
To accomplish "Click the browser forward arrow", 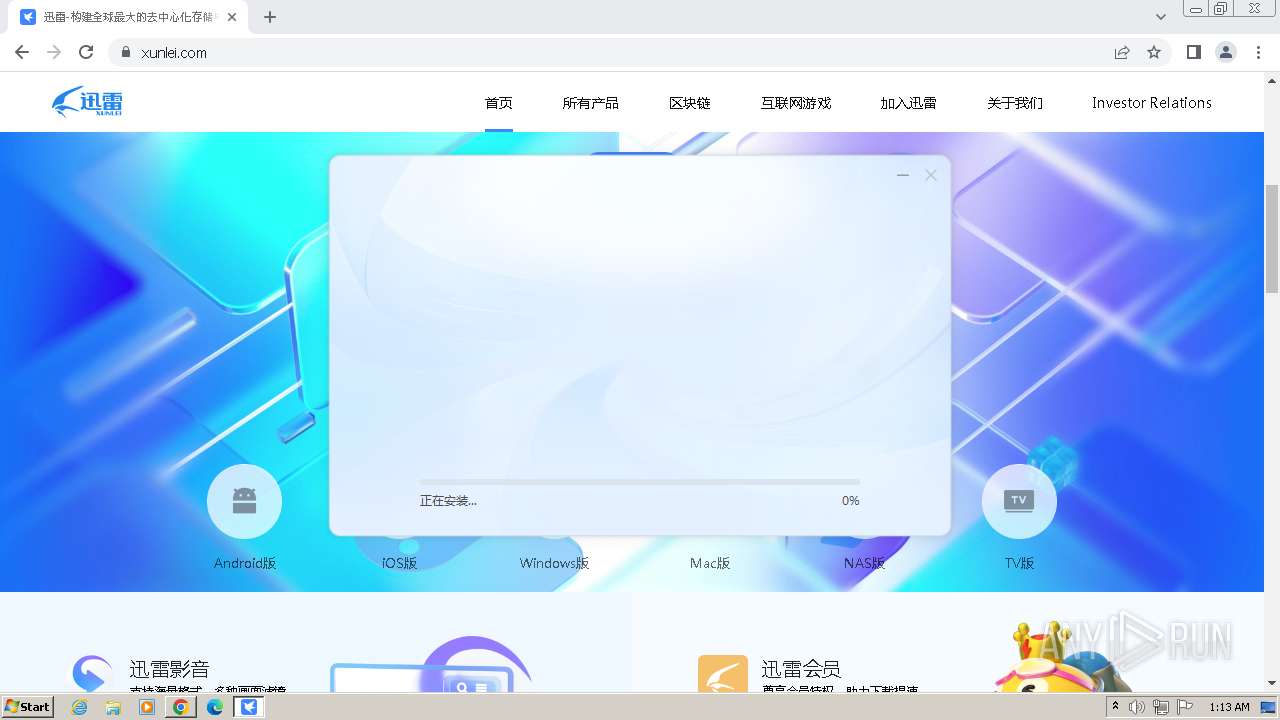I will pyautogui.click(x=54, y=53).
